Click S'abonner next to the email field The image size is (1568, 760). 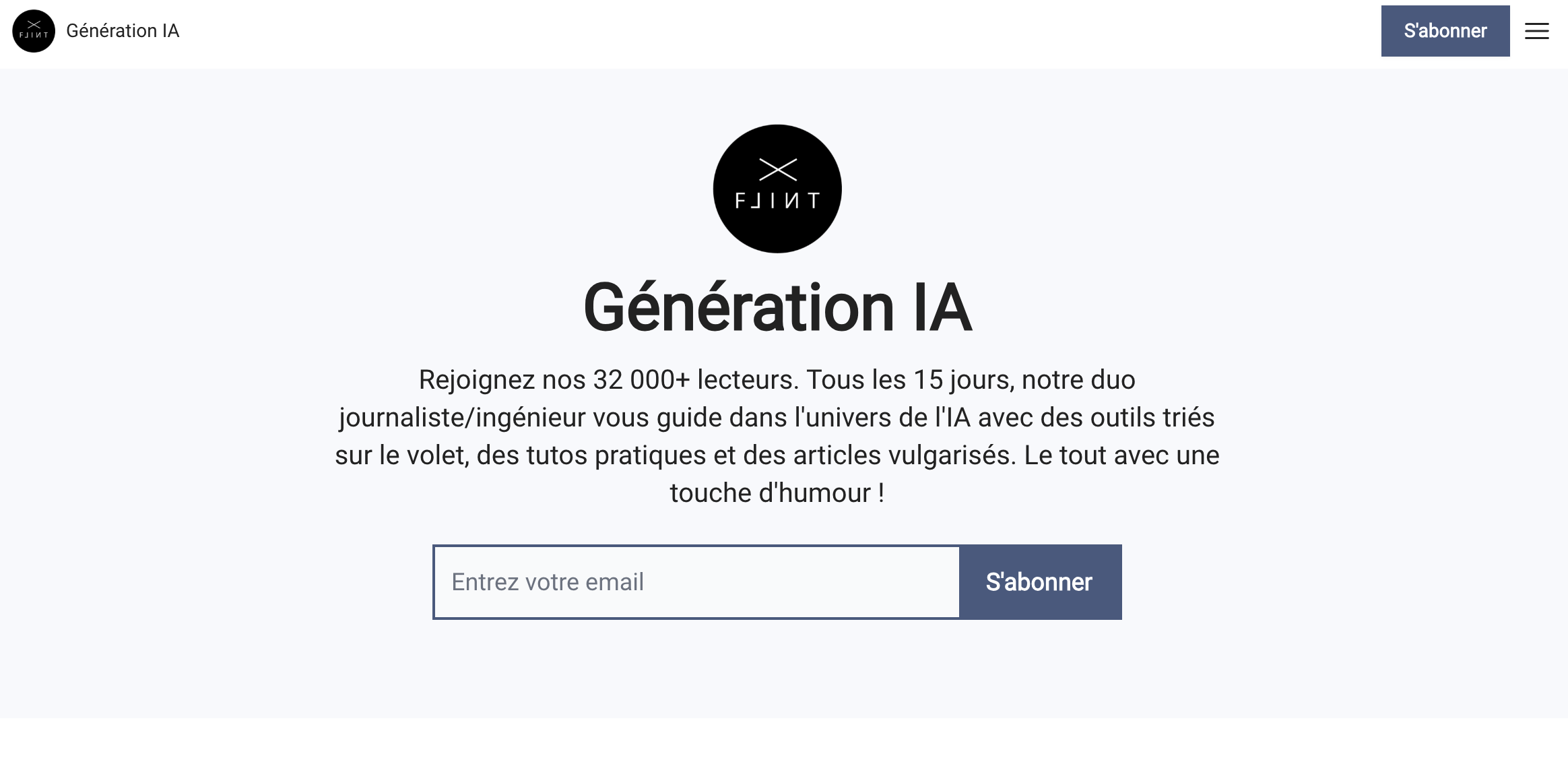1039,582
